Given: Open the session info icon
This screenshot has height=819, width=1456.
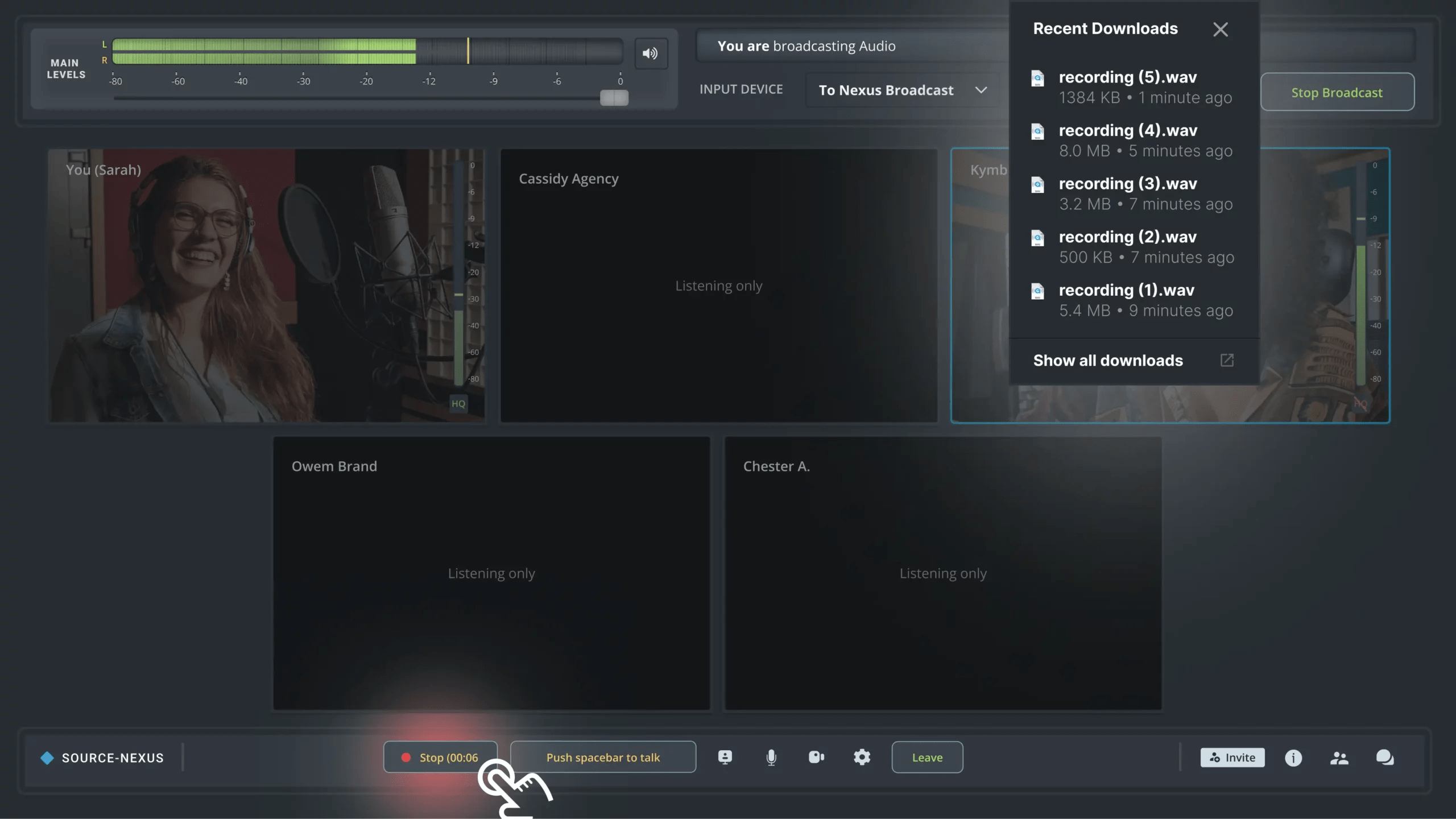Looking at the screenshot, I should pyautogui.click(x=1293, y=758).
